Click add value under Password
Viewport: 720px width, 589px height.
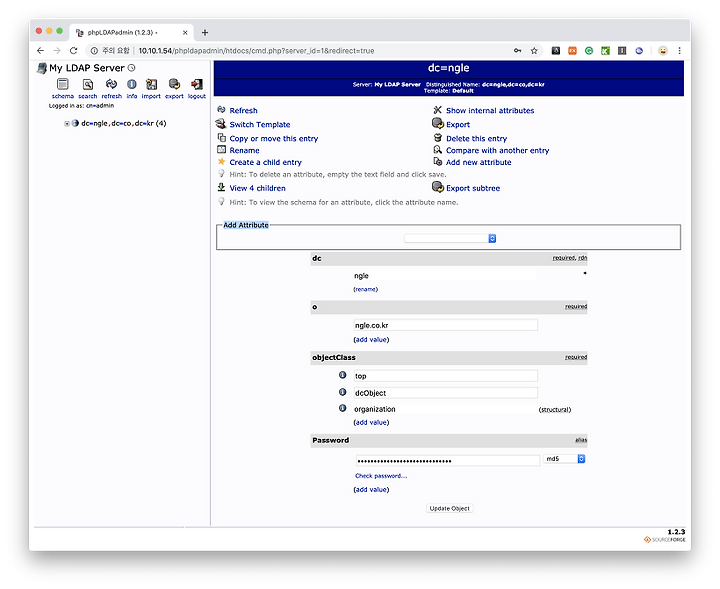pyautogui.click(x=371, y=490)
